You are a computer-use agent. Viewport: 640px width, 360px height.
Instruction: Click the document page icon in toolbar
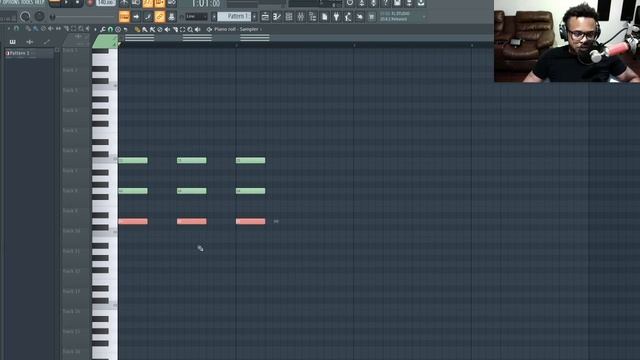324,16
